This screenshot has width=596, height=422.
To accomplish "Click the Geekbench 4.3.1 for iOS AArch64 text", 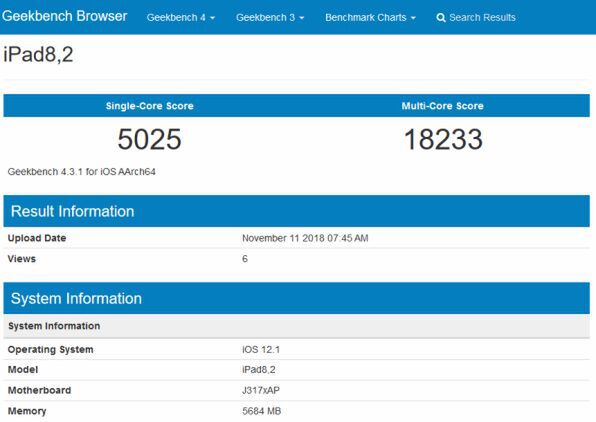I will coord(81,172).
